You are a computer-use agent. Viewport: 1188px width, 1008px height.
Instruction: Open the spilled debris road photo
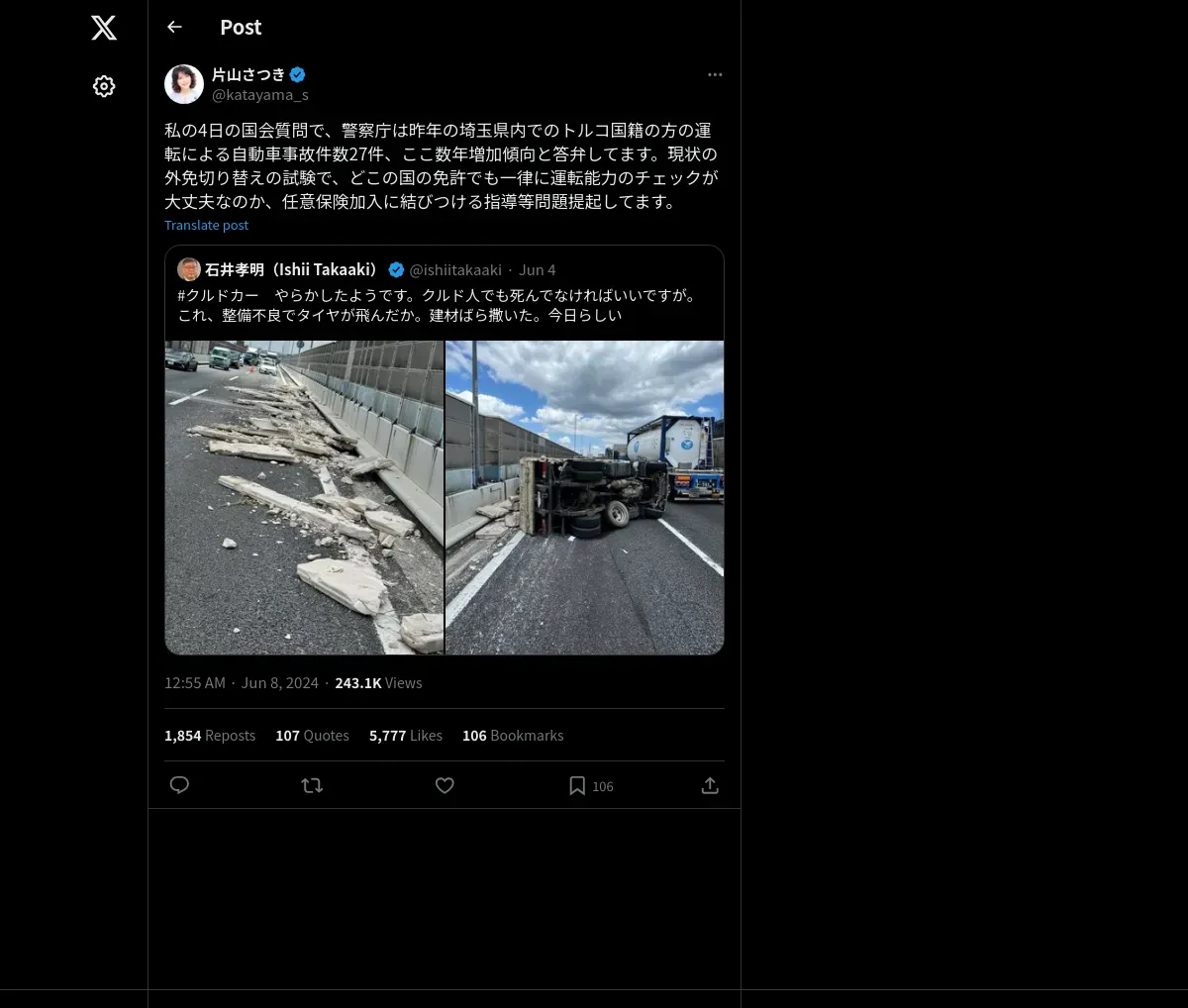pos(304,497)
